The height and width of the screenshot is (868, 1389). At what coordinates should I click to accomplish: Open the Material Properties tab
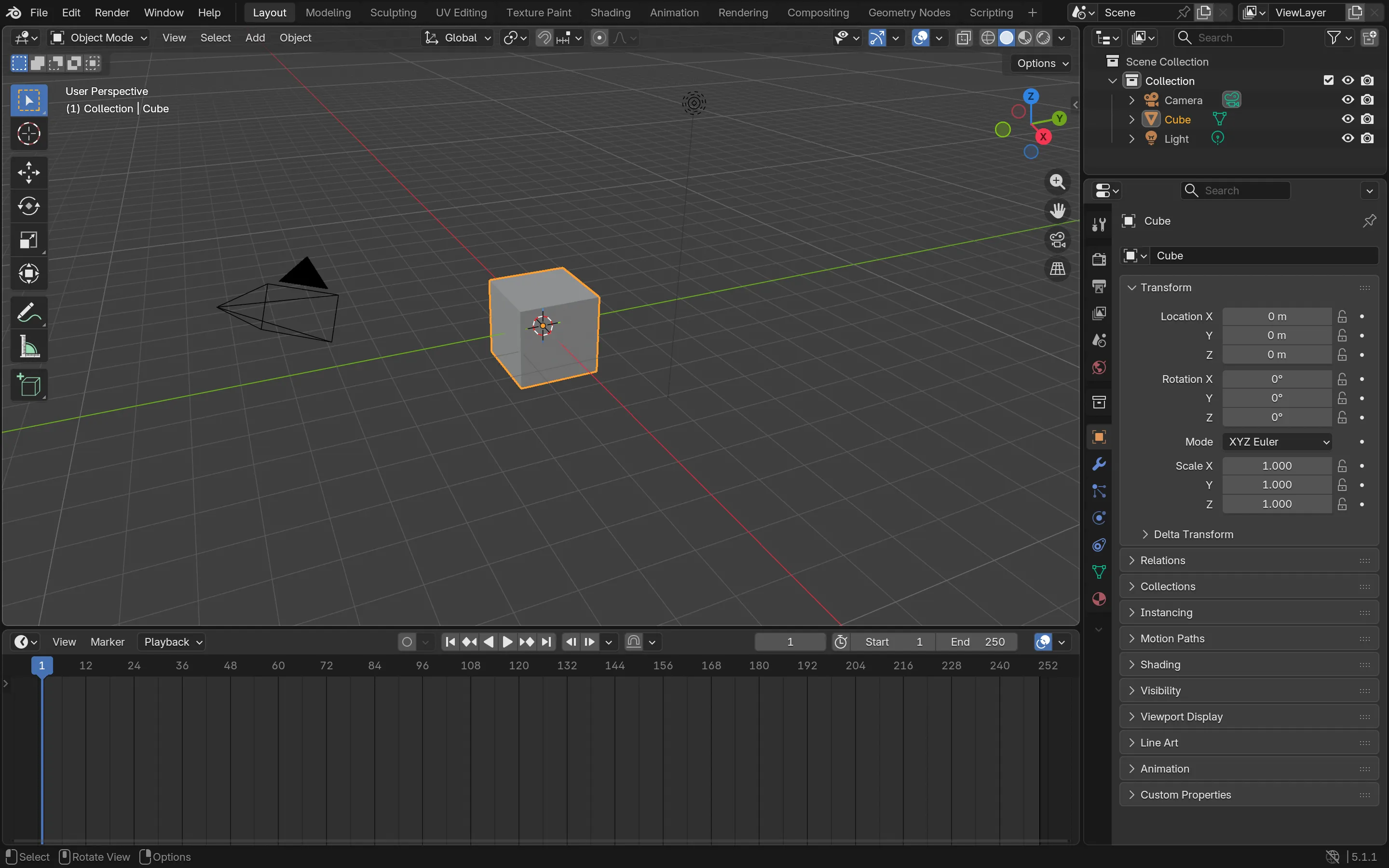point(1098,599)
